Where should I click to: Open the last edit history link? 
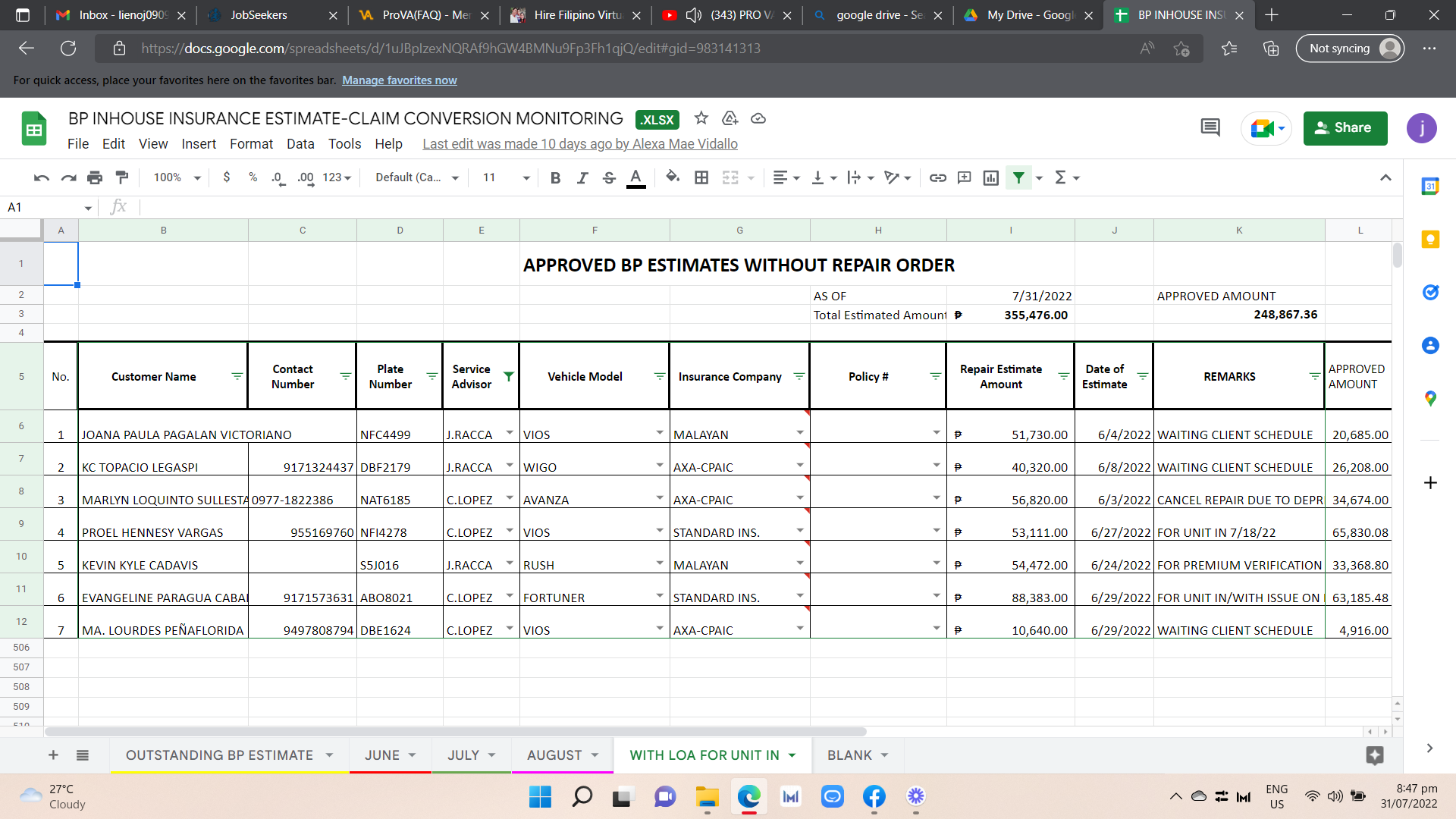(579, 144)
